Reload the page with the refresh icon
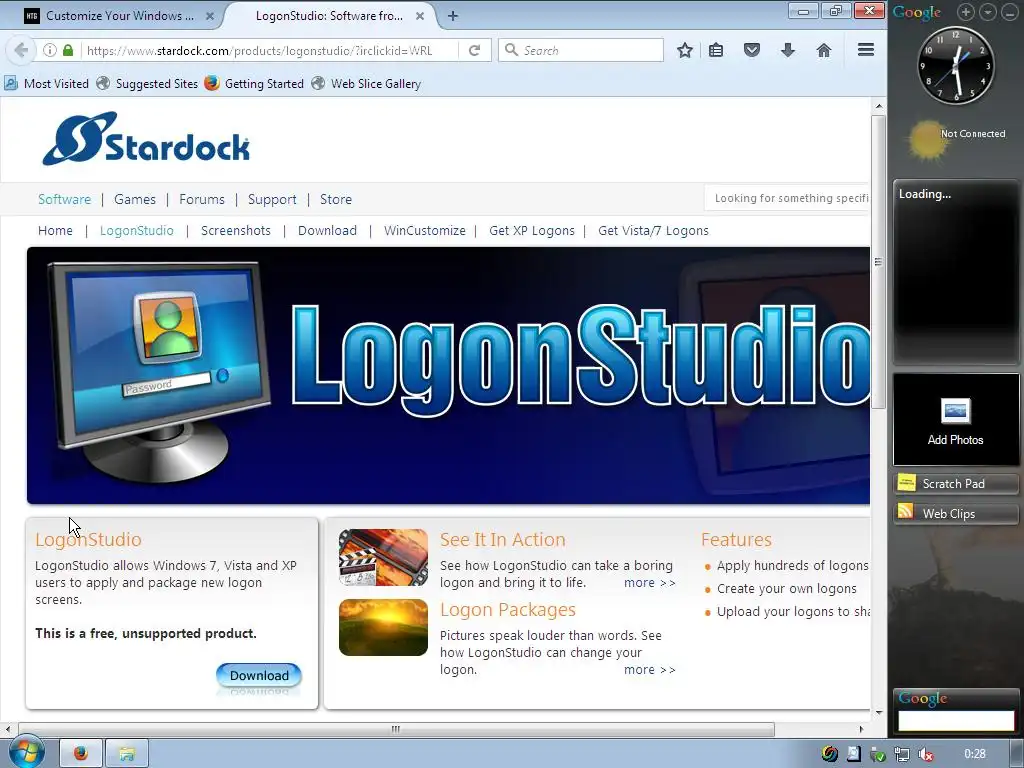The width and height of the screenshot is (1024, 768). (475, 50)
